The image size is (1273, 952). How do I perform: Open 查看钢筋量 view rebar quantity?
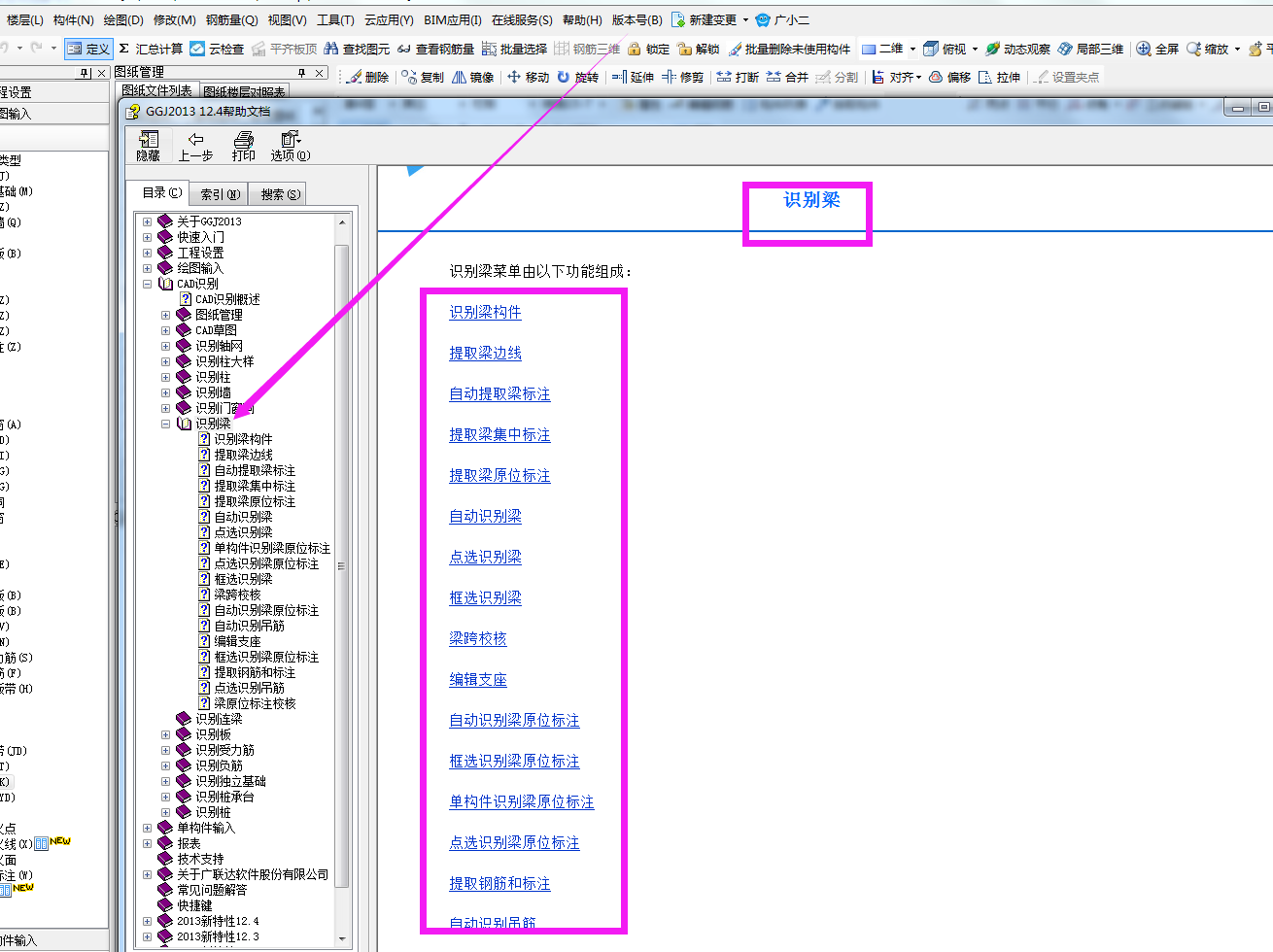(435, 49)
